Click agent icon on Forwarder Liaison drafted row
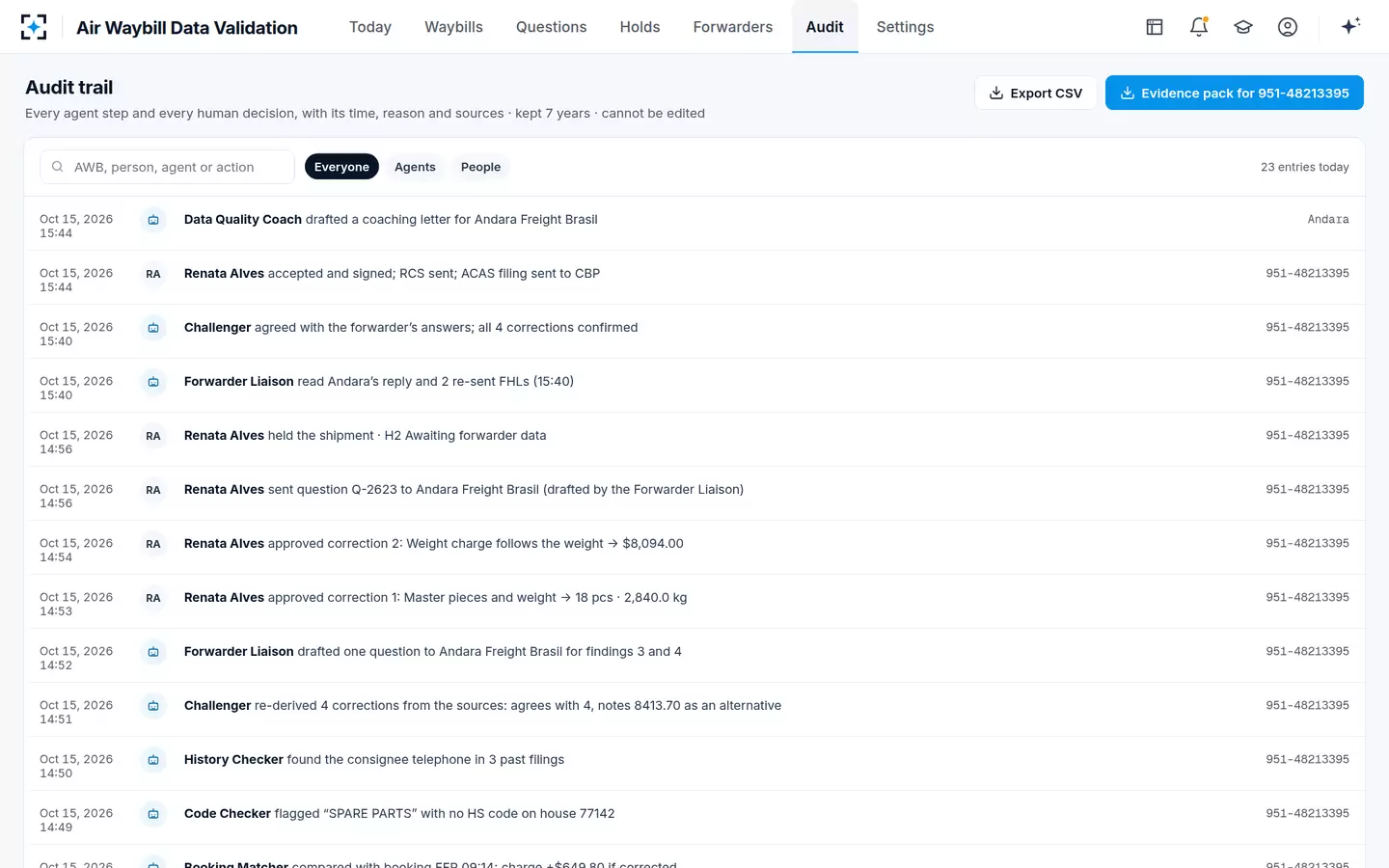This screenshot has width=1389, height=868. 153,652
